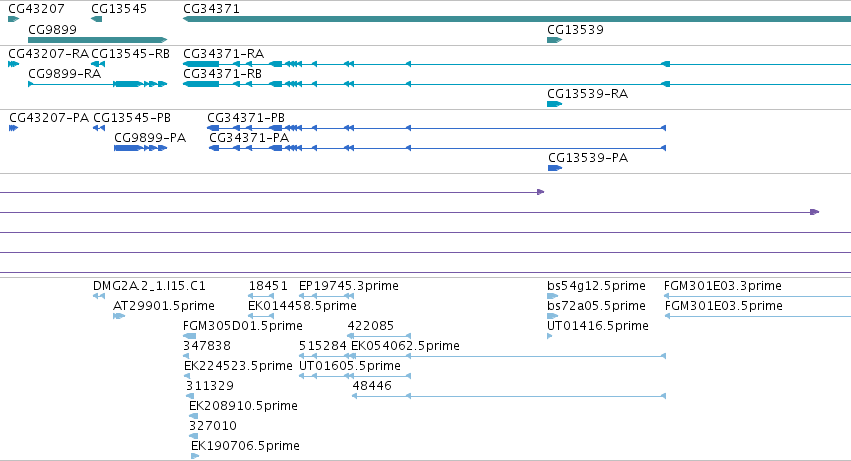
Task: Select EST label EK054062.5prime
Action: [405, 345]
